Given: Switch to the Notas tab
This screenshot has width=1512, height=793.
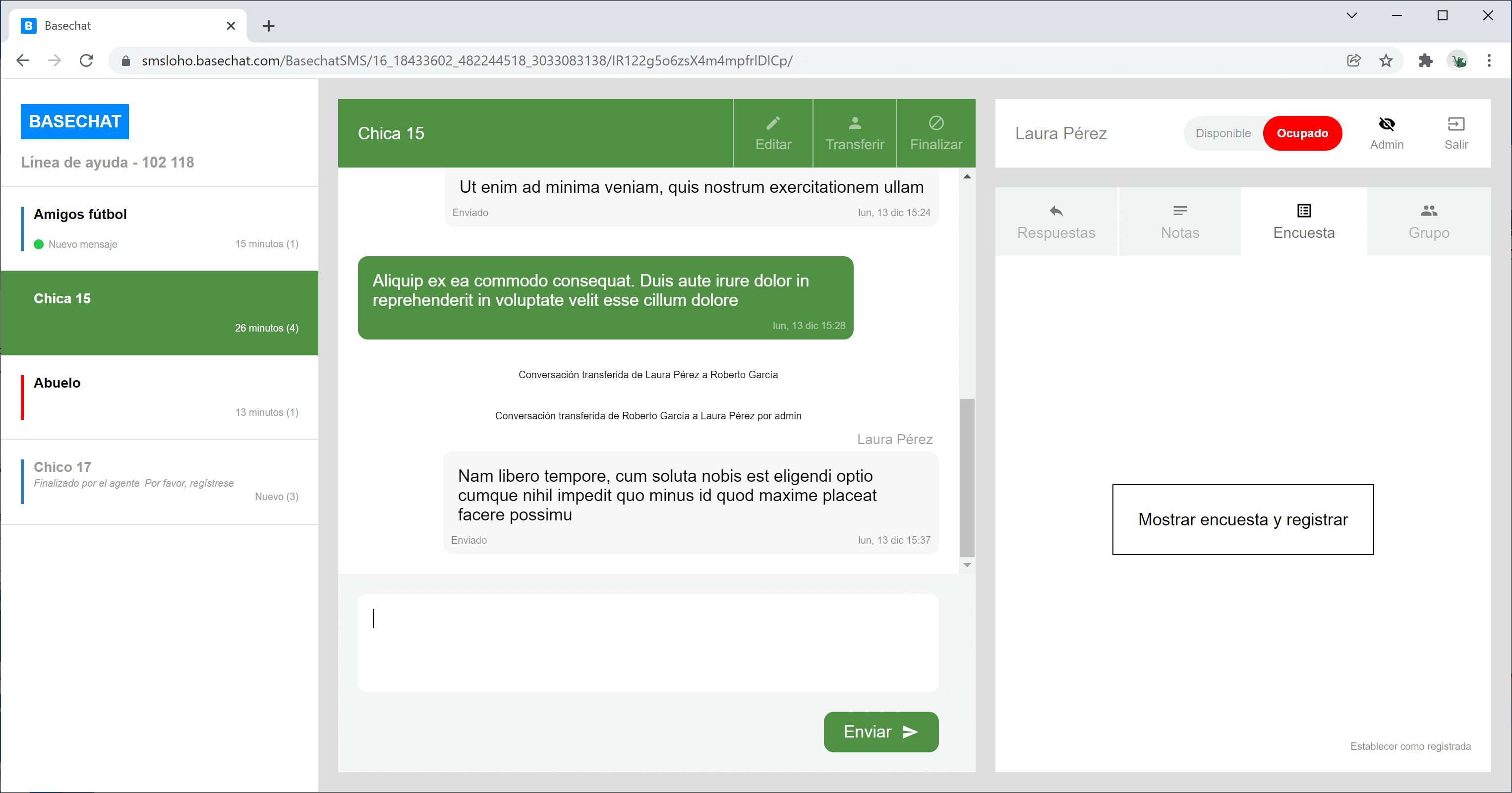Looking at the screenshot, I should click(x=1180, y=222).
